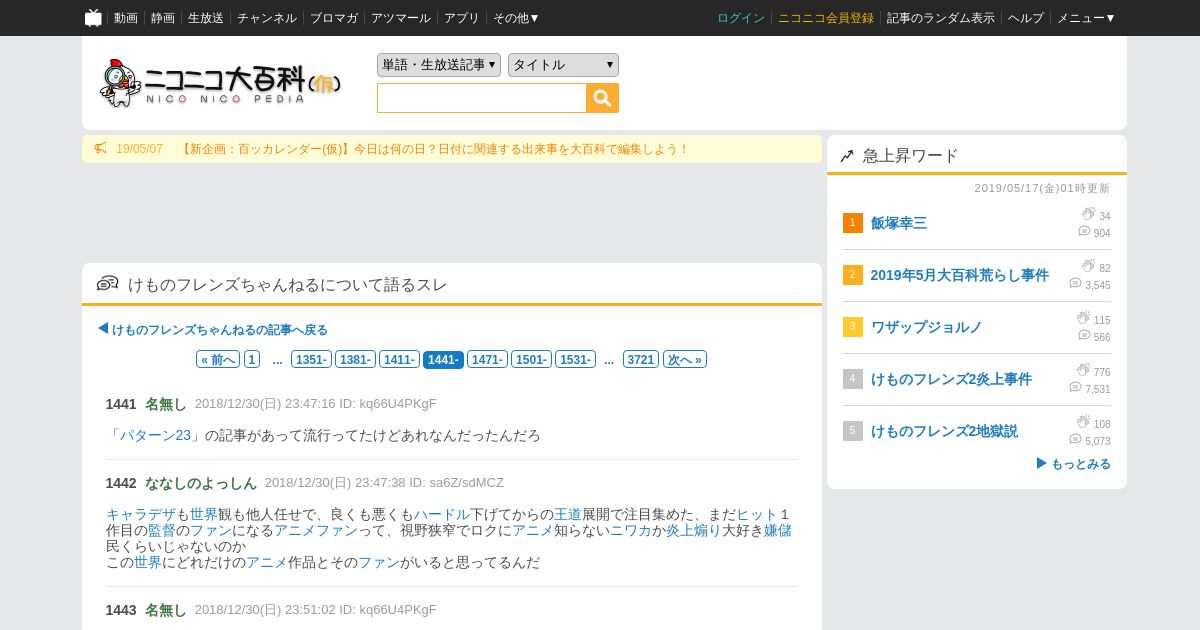Open 2019年5月大百科荒らし事件 article

coord(960,275)
